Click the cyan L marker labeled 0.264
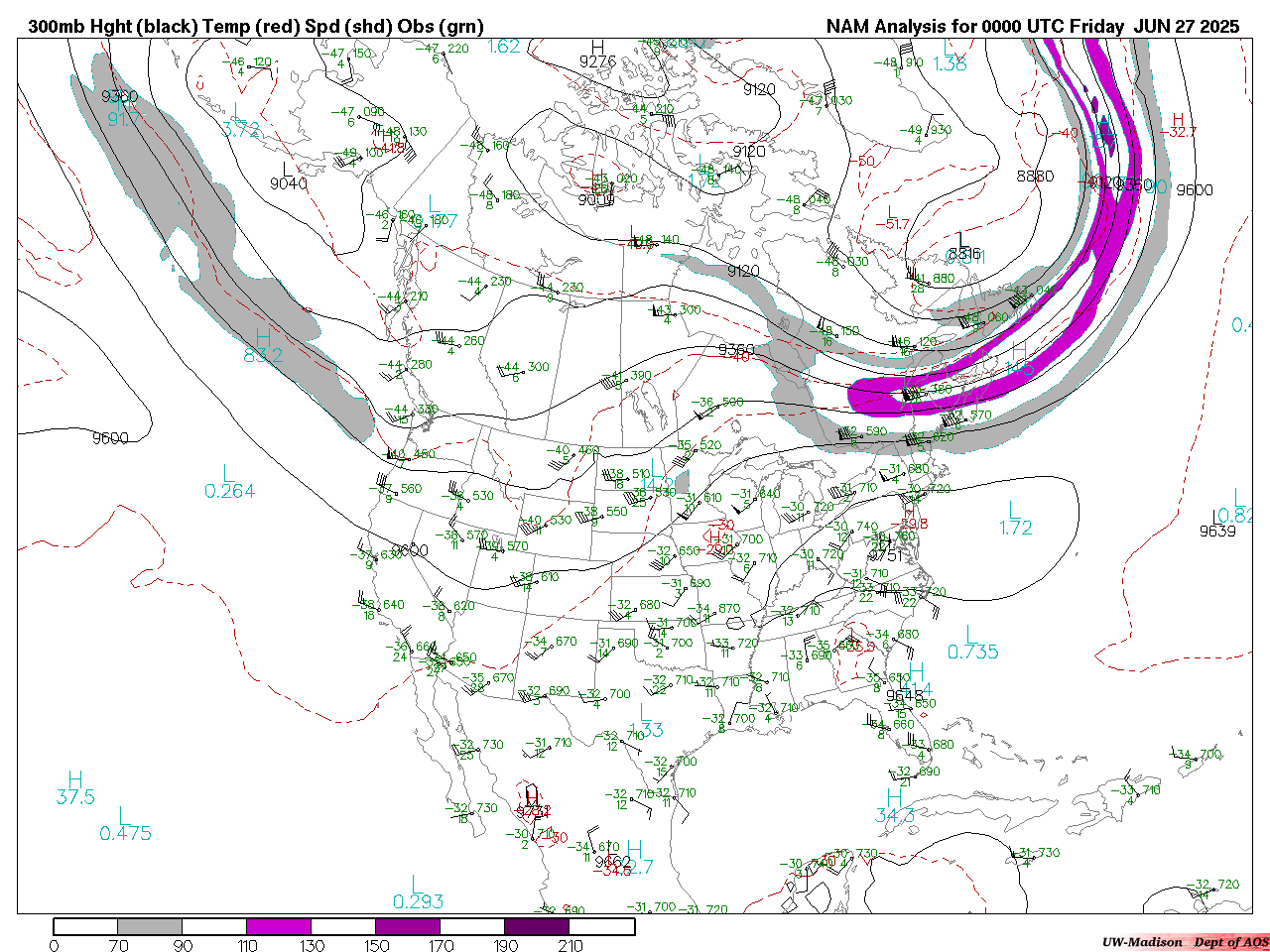This screenshot has width=1270, height=952. (x=227, y=472)
